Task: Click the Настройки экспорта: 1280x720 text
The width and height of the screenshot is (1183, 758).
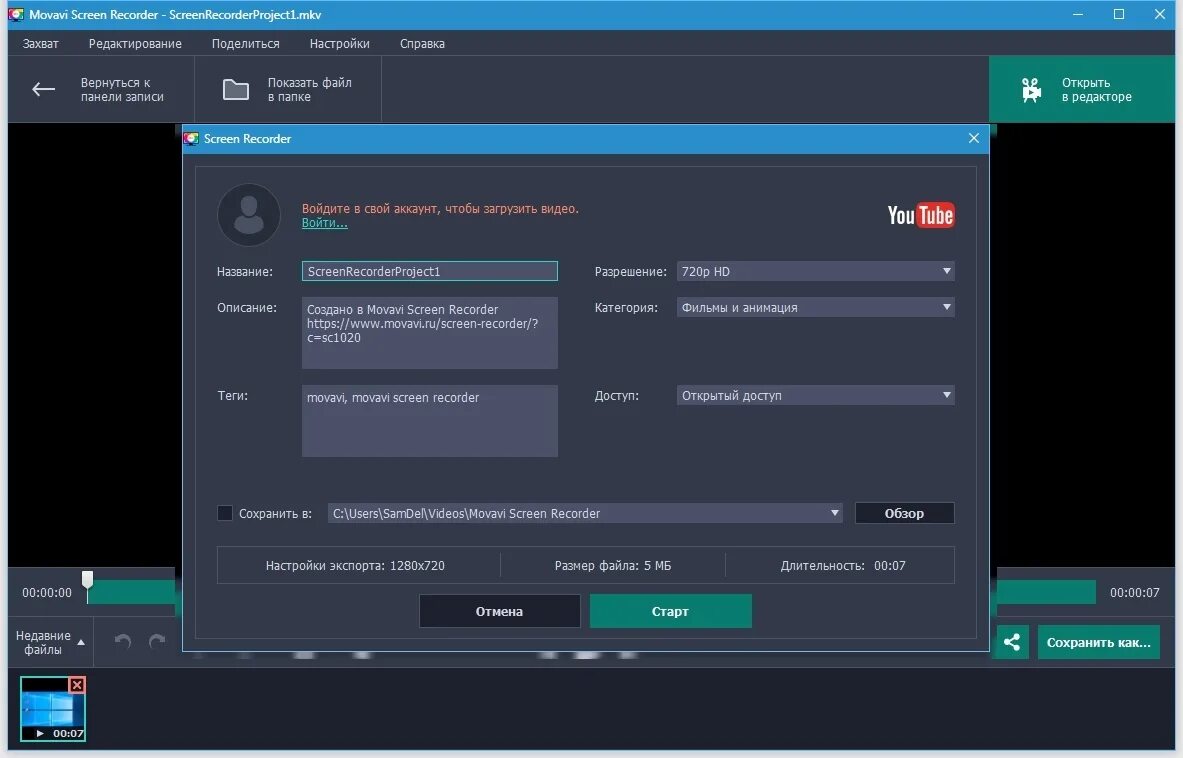Action: (x=355, y=566)
